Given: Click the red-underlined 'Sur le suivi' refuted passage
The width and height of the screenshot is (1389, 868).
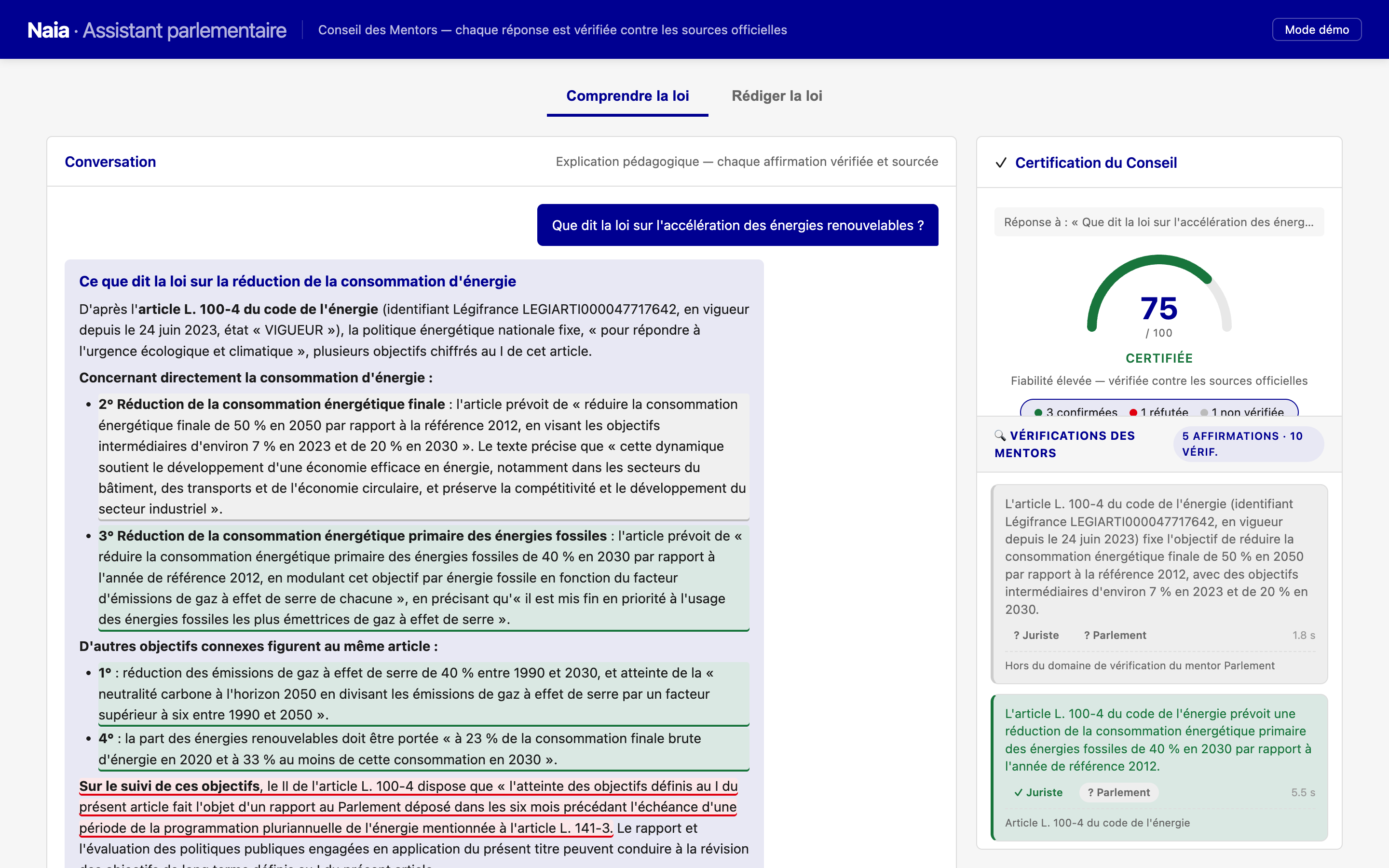Looking at the screenshot, I should point(408,807).
